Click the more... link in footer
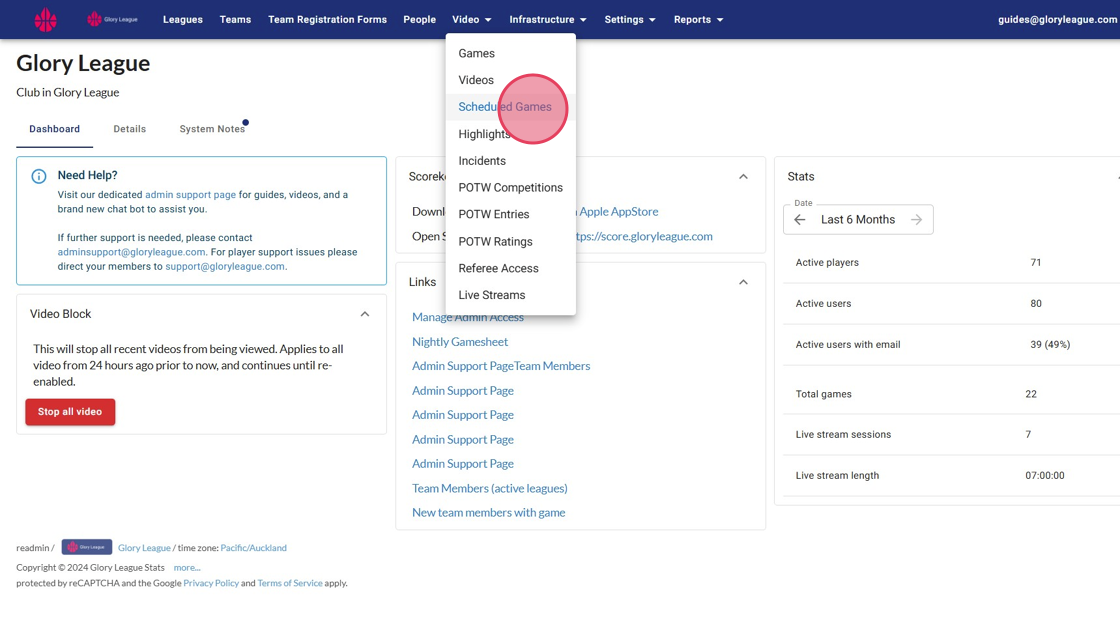Viewport: 1120px width, 626px height. (x=187, y=567)
